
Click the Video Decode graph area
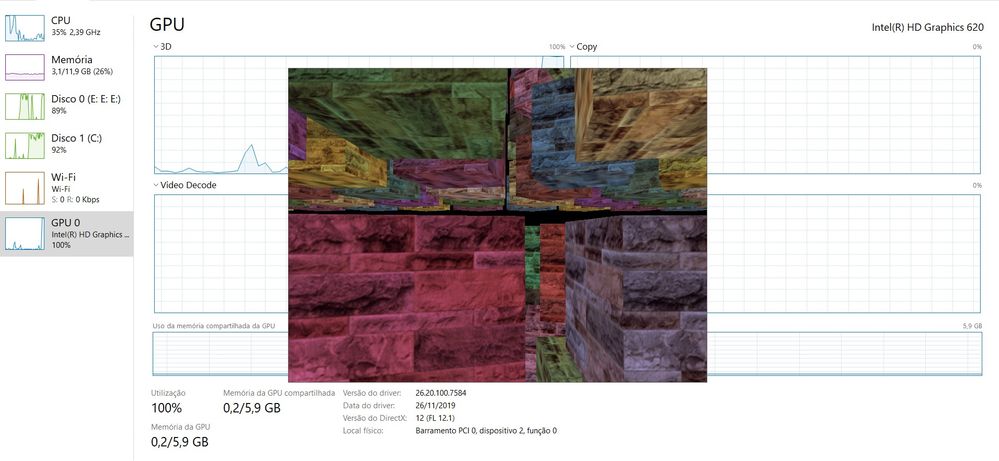[220, 253]
